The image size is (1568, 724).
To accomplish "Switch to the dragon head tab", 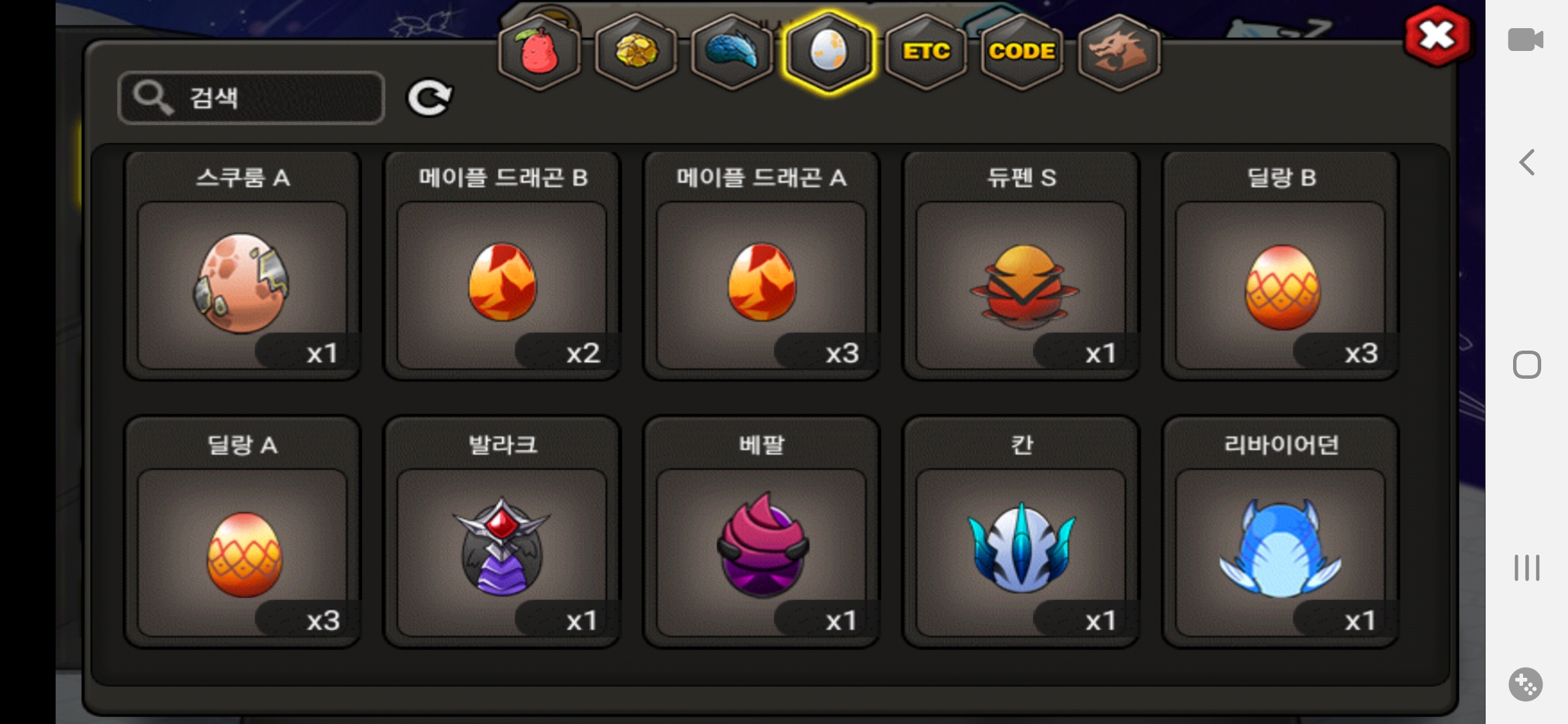I will click(1118, 52).
